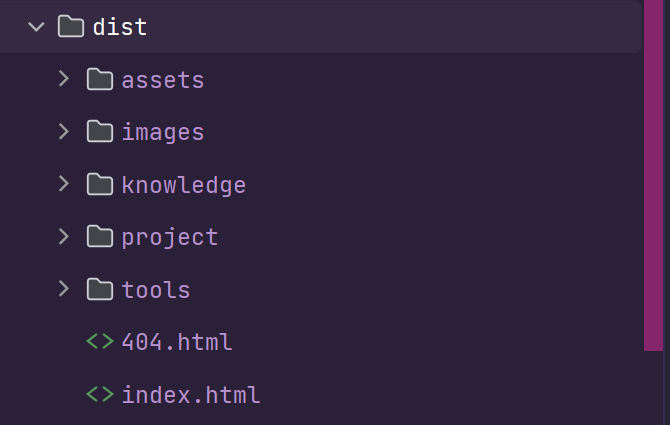
Task: Click the magenta vertical scrollbar thumb
Action: (653, 175)
